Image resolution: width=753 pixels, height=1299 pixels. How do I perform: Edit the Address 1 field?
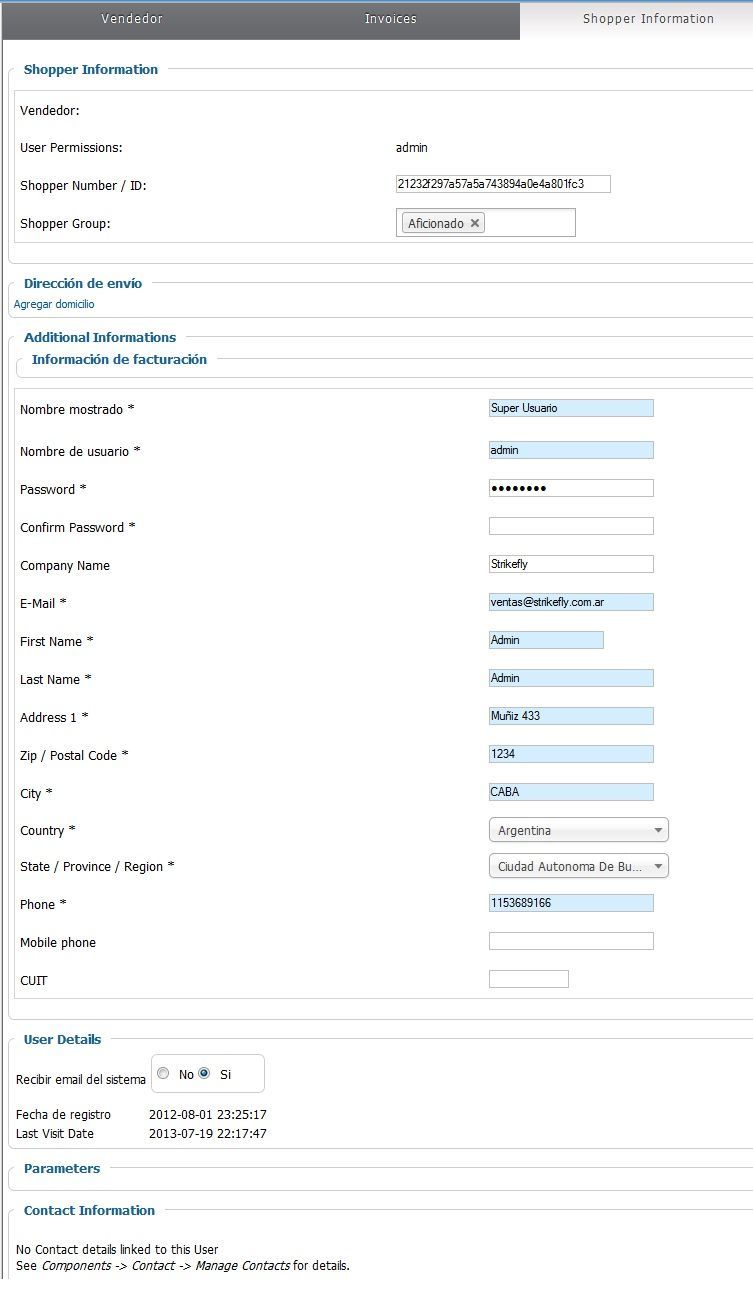tap(571, 716)
